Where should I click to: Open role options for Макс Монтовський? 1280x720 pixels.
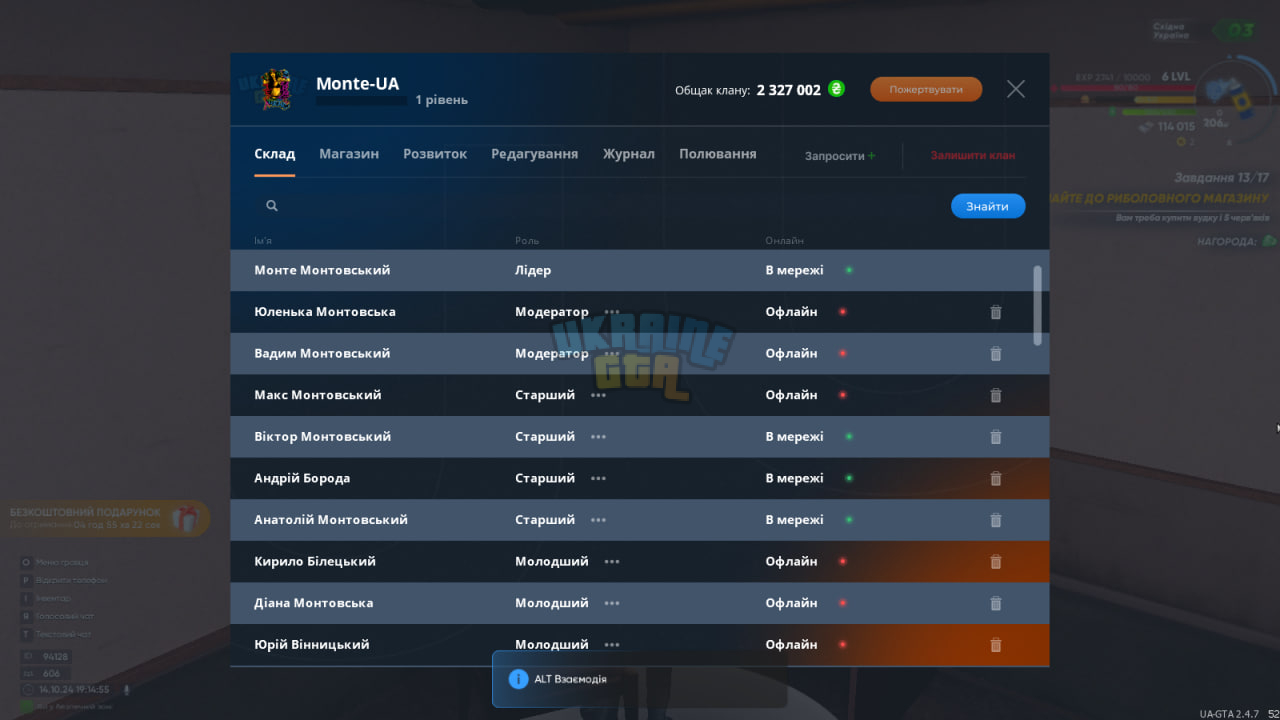pos(598,395)
